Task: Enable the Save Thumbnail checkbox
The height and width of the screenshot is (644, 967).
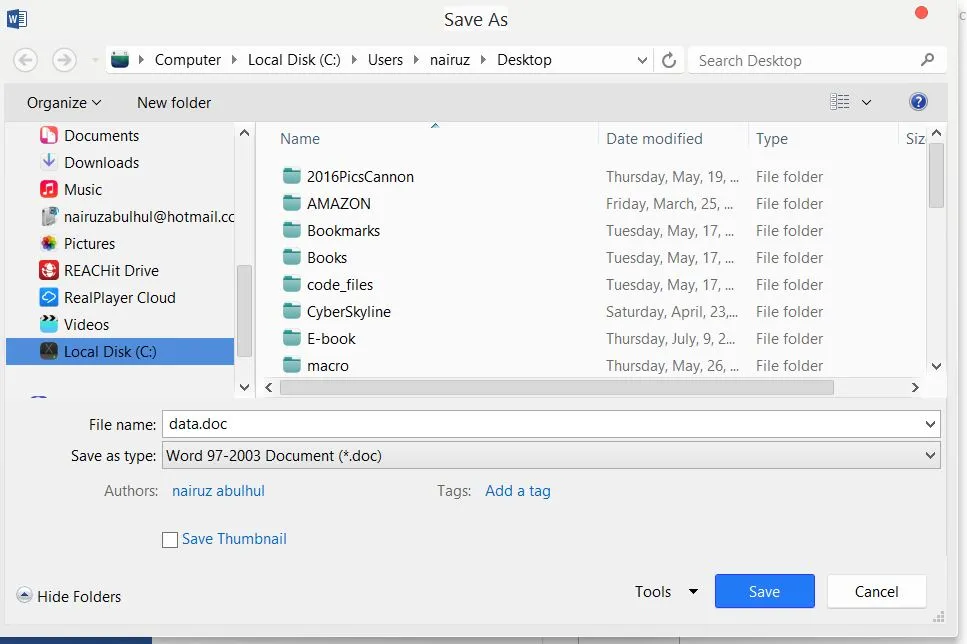Action: 170,540
